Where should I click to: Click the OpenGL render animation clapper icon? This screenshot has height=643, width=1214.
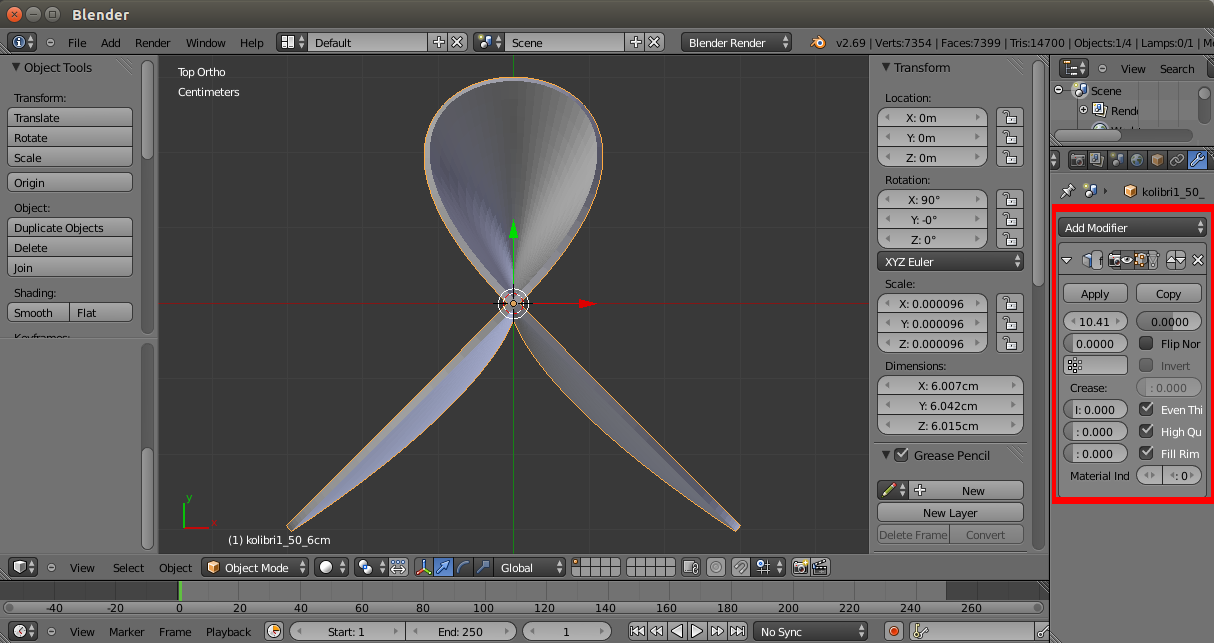point(819,567)
